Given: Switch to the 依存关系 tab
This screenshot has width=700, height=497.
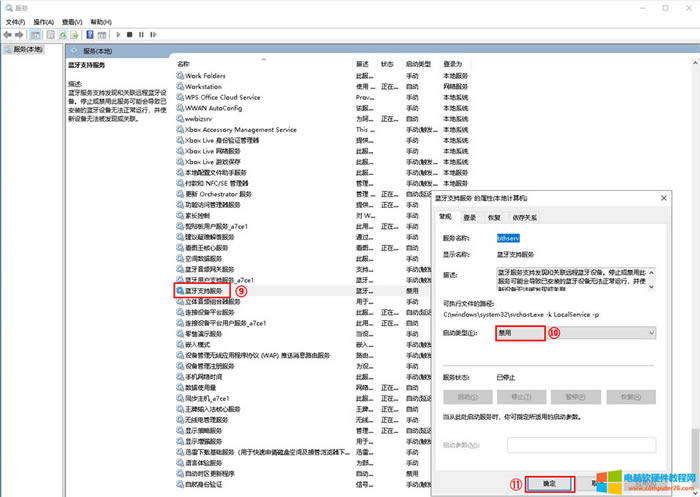Looking at the screenshot, I should pyautogui.click(x=525, y=217).
